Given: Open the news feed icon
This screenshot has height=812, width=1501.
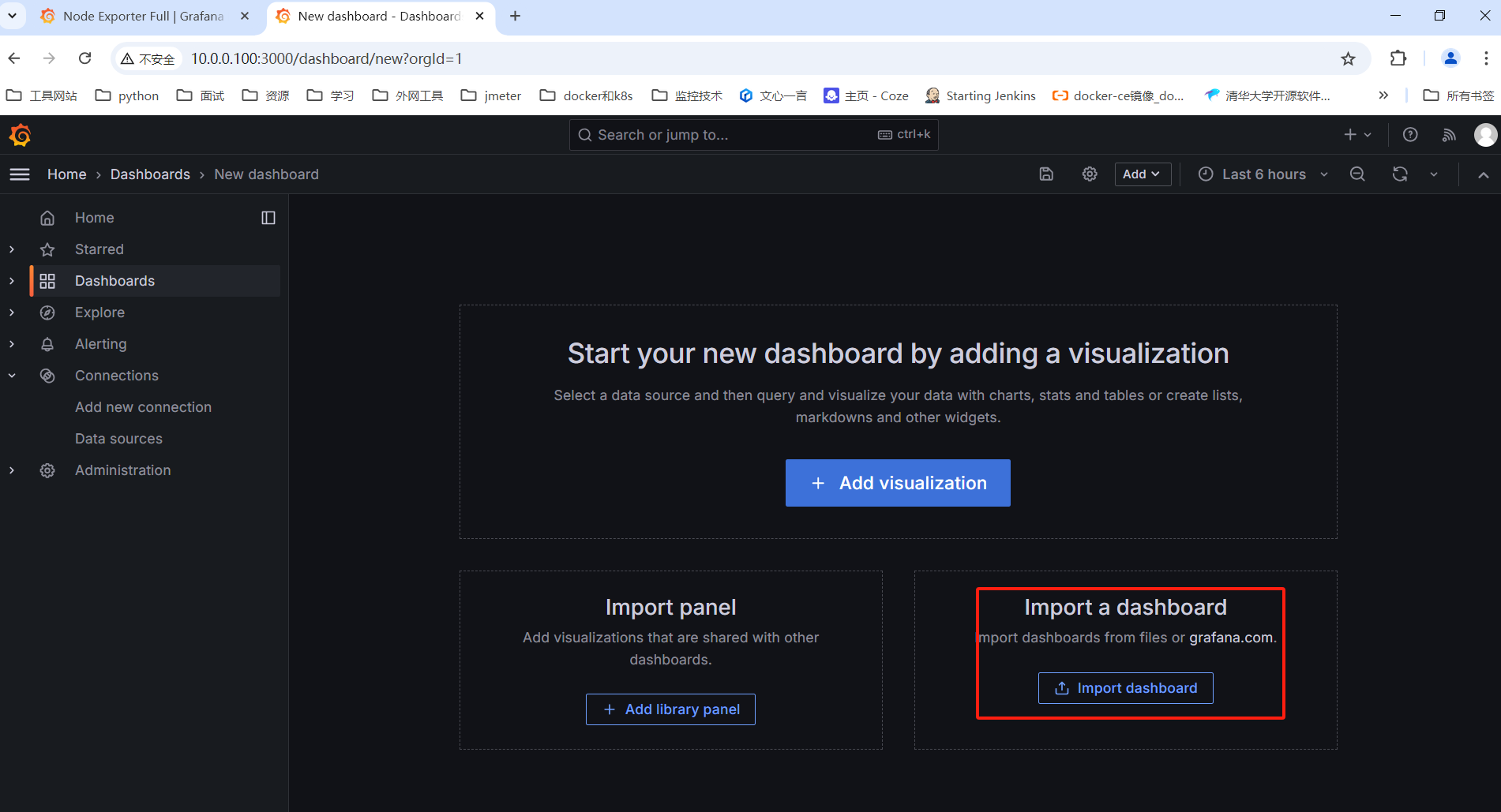Looking at the screenshot, I should [x=1449, y=135].
